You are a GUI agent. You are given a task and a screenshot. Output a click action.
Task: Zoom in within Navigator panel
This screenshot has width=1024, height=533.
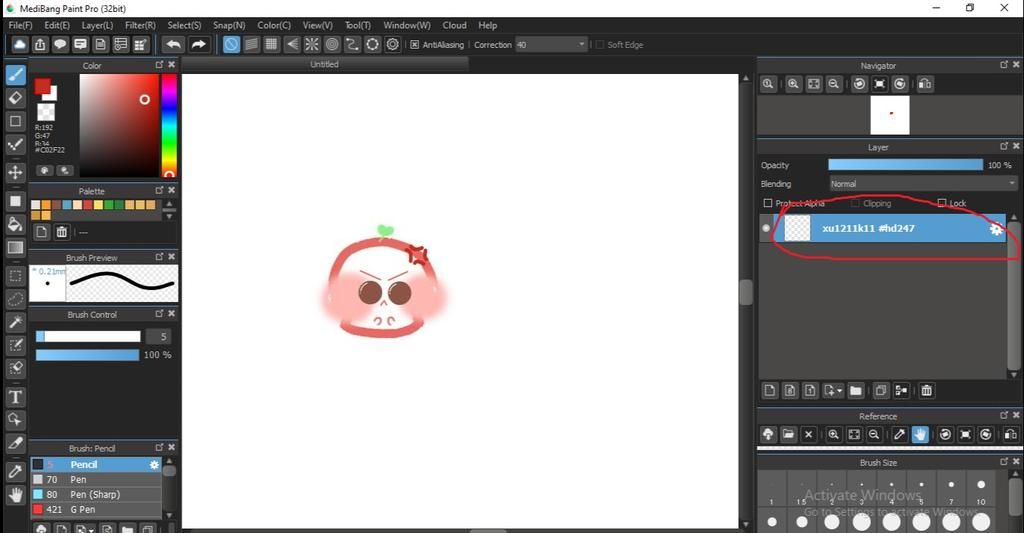793,84
